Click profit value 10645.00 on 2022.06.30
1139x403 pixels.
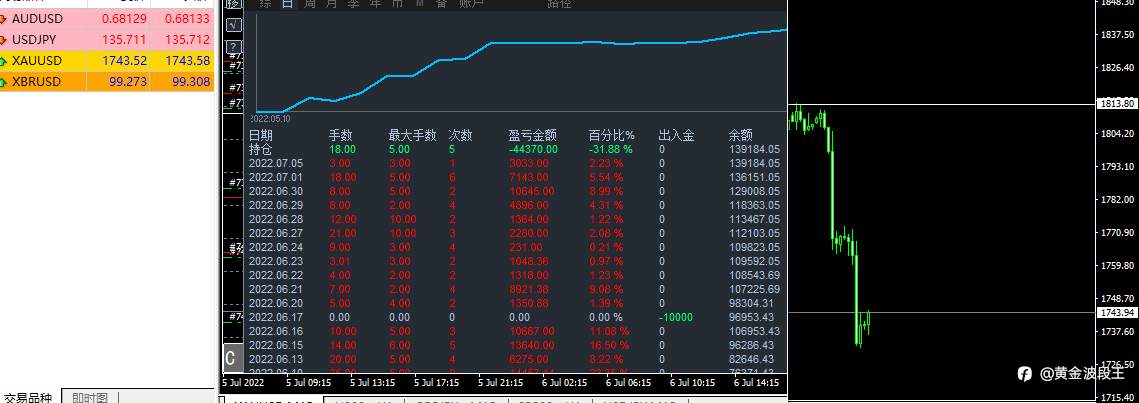tap(532, 192)
